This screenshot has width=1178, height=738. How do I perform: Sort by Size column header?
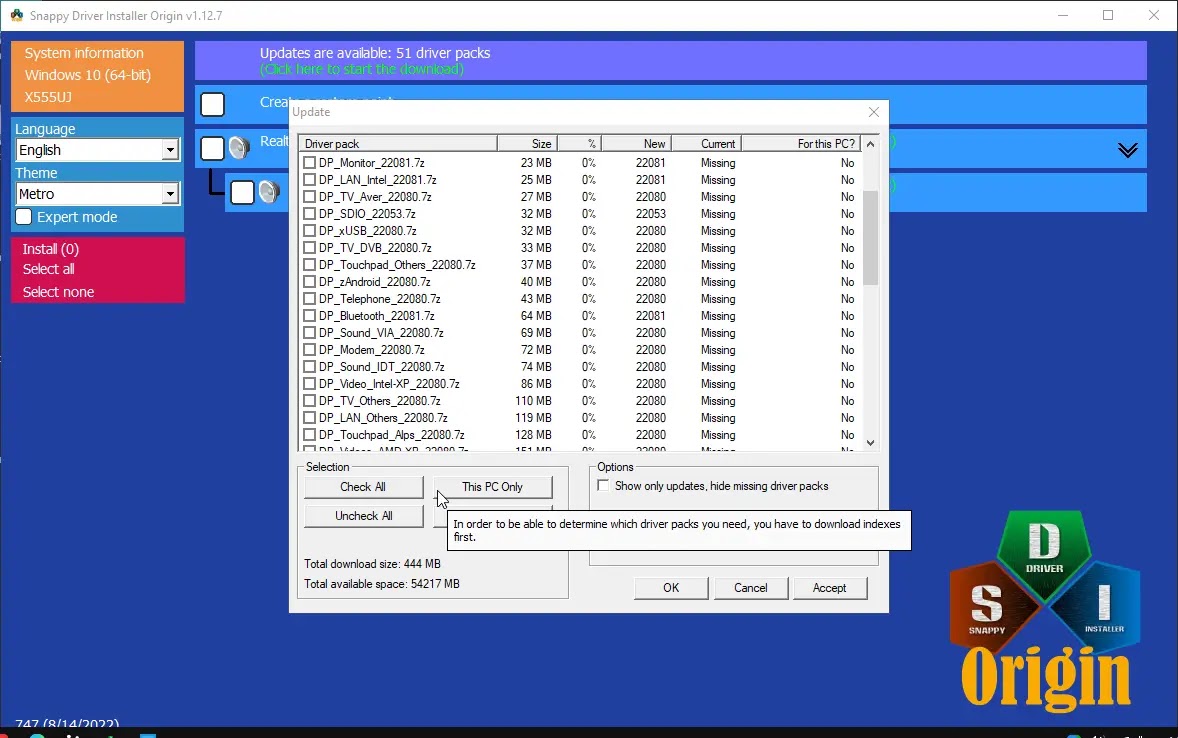coord(527,144)
